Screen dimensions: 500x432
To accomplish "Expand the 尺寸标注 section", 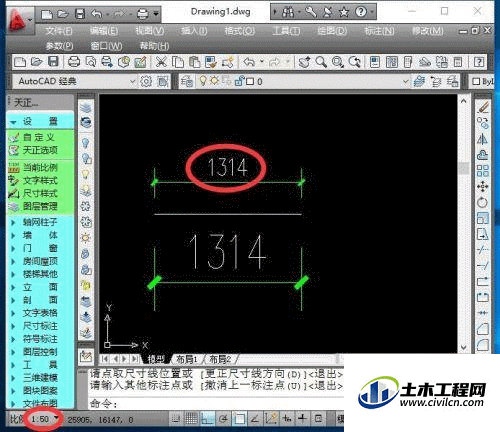I will pyautogui.click(x=13, y=326).
